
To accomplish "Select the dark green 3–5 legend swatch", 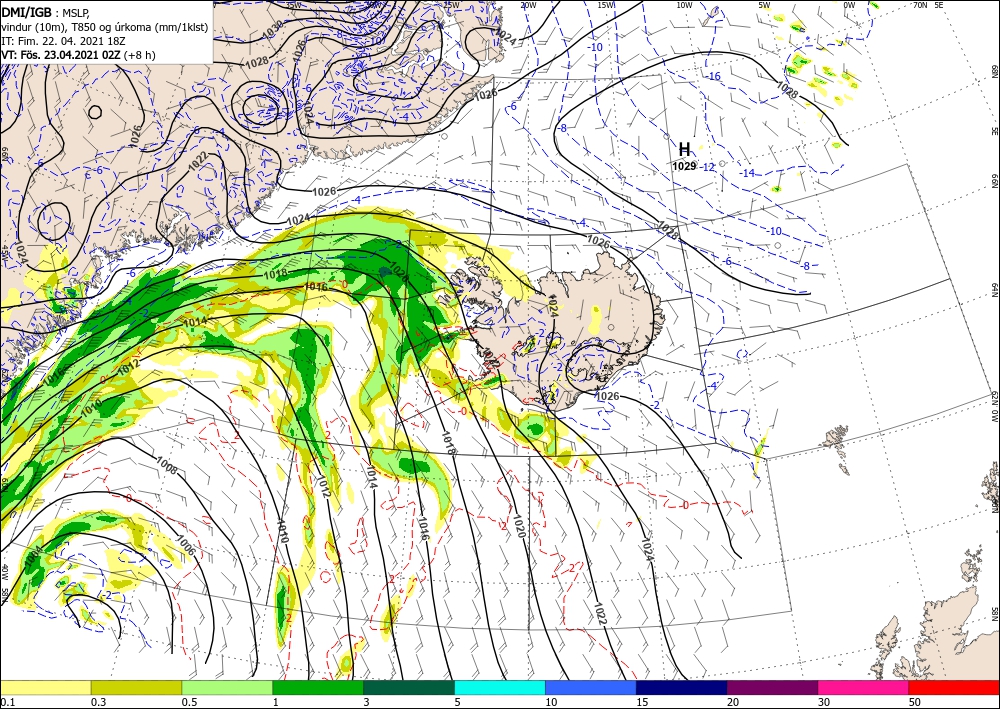I will tap(409, 687).
